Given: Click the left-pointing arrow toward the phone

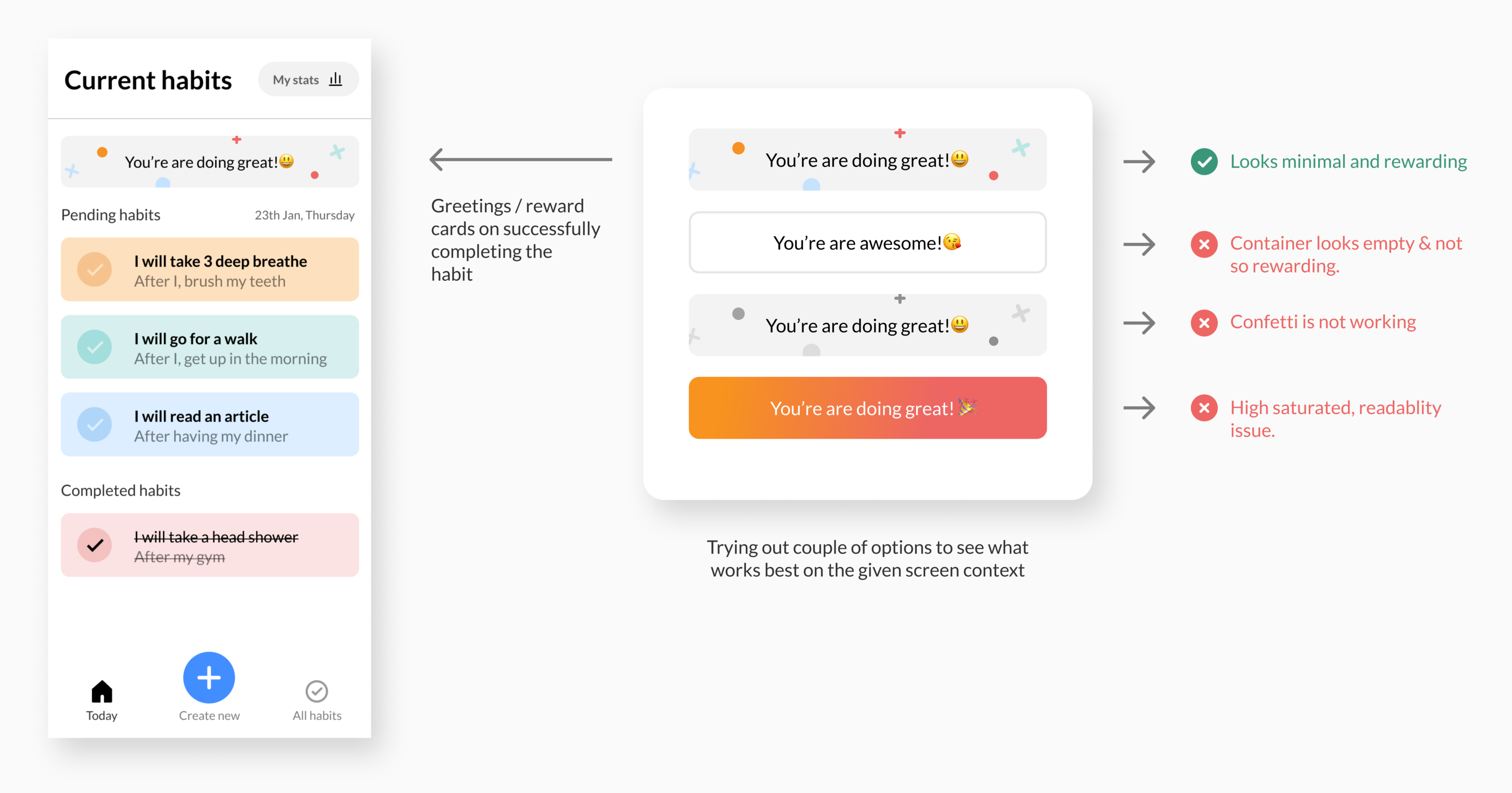Looking at the screenshot, I should pyautogui.click(x=520, y=159).
